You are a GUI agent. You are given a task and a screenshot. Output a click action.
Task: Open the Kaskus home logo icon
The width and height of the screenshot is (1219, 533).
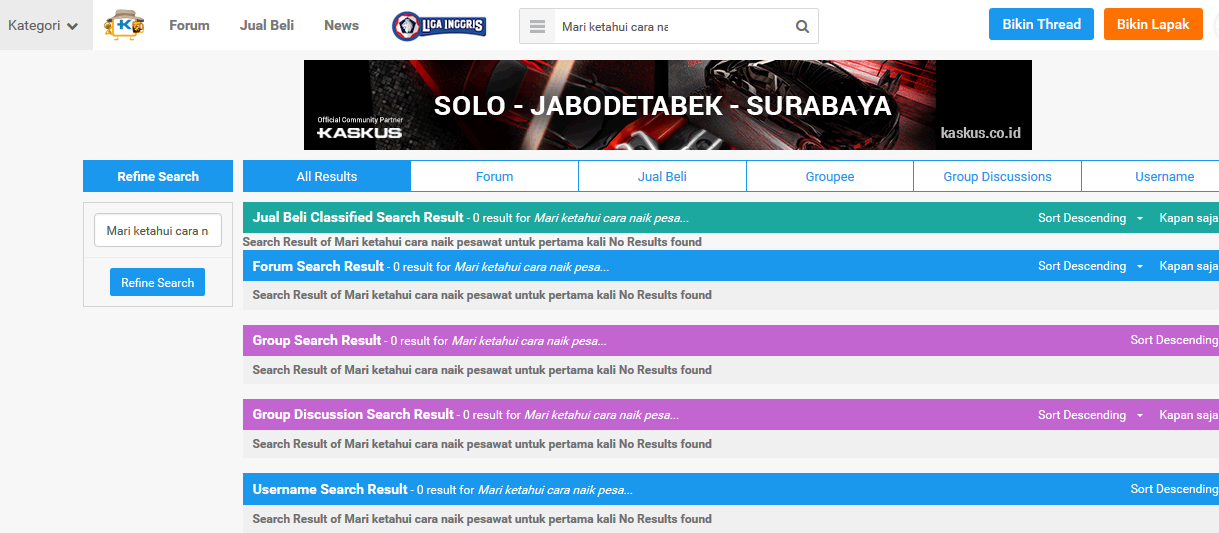click(x=124, y=25)
